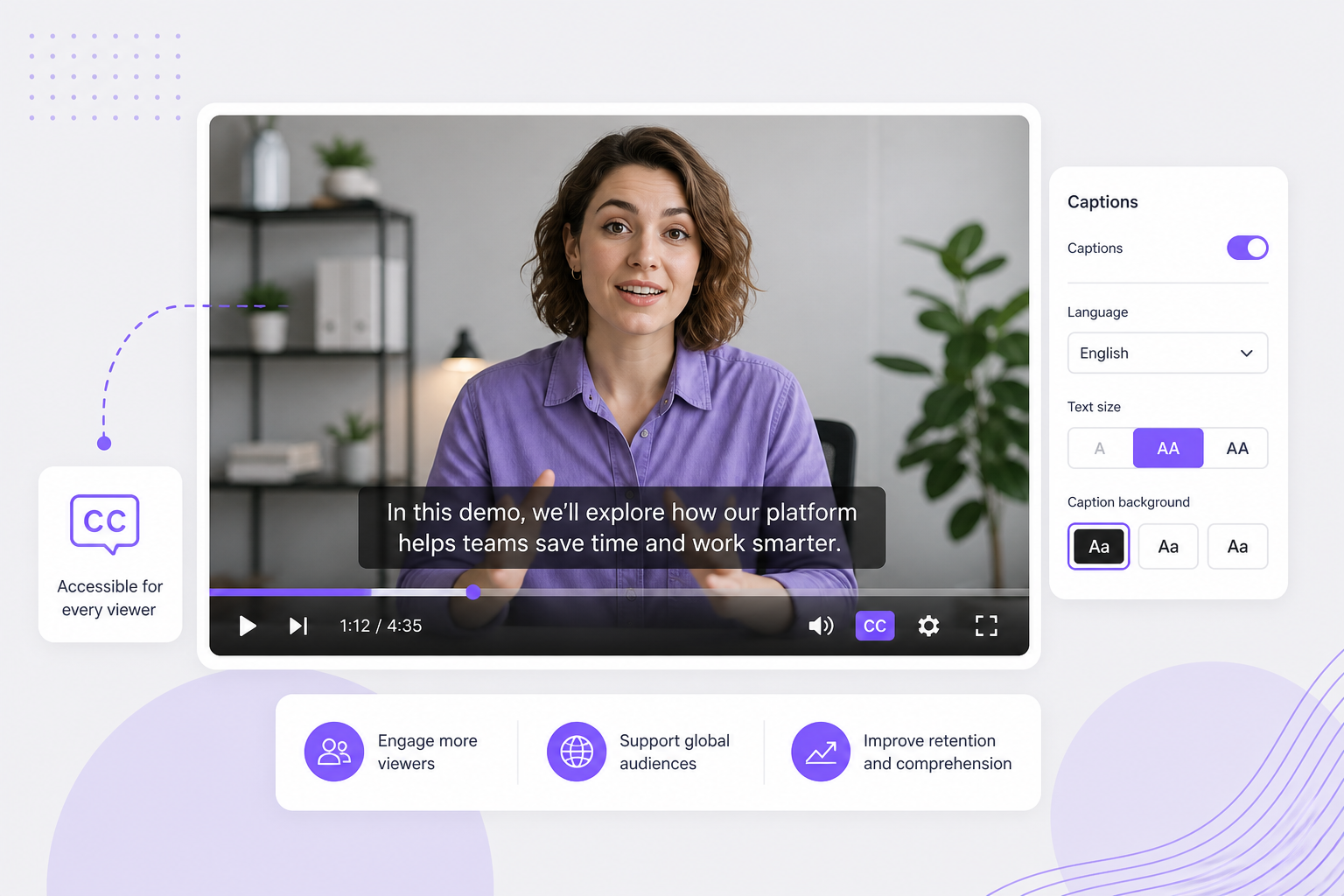This screenshot has width=1344, height=896.
Task: Select the small 'A' text size
Action: tap(1100, 448)
